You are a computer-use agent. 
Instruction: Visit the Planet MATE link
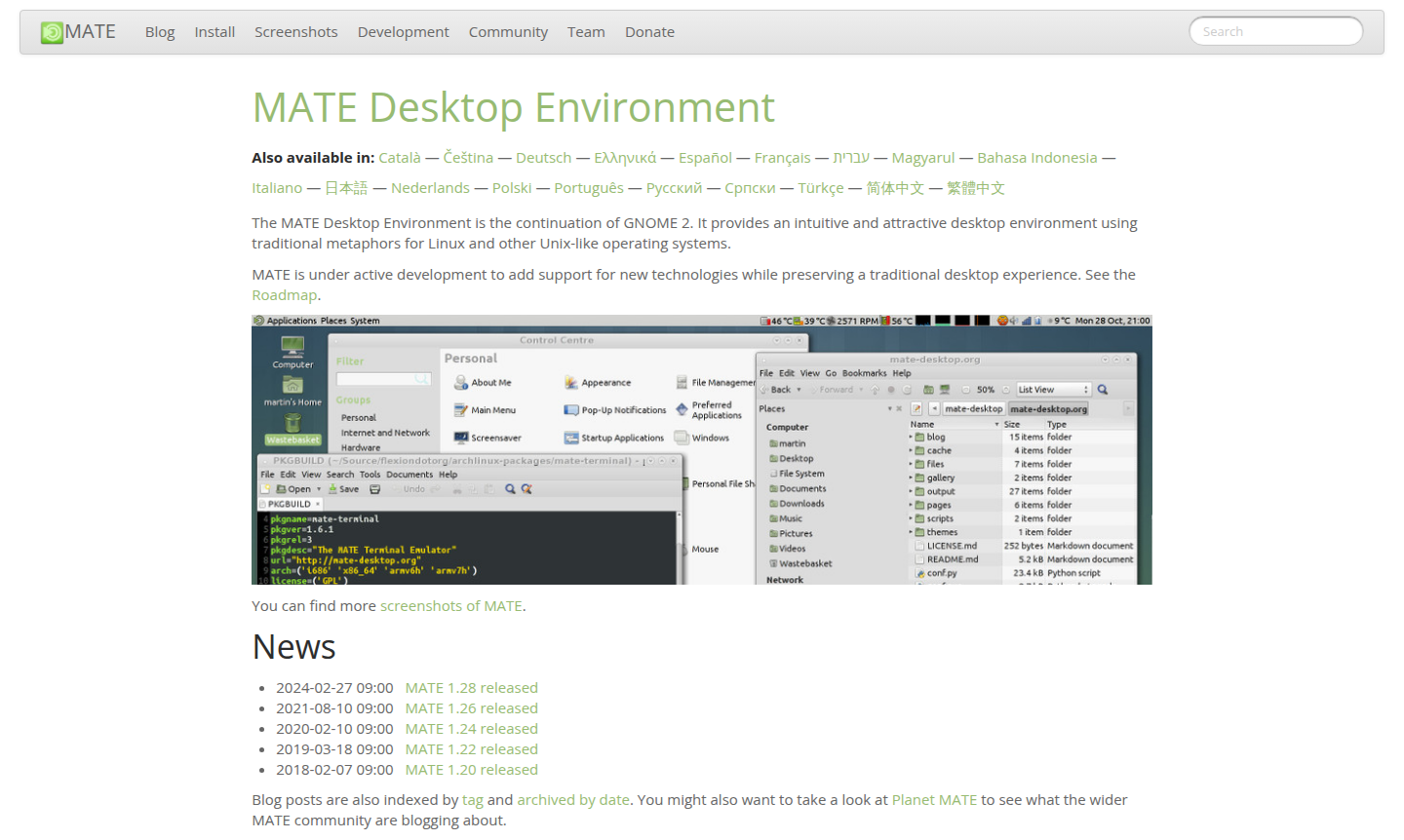point(933,800)
